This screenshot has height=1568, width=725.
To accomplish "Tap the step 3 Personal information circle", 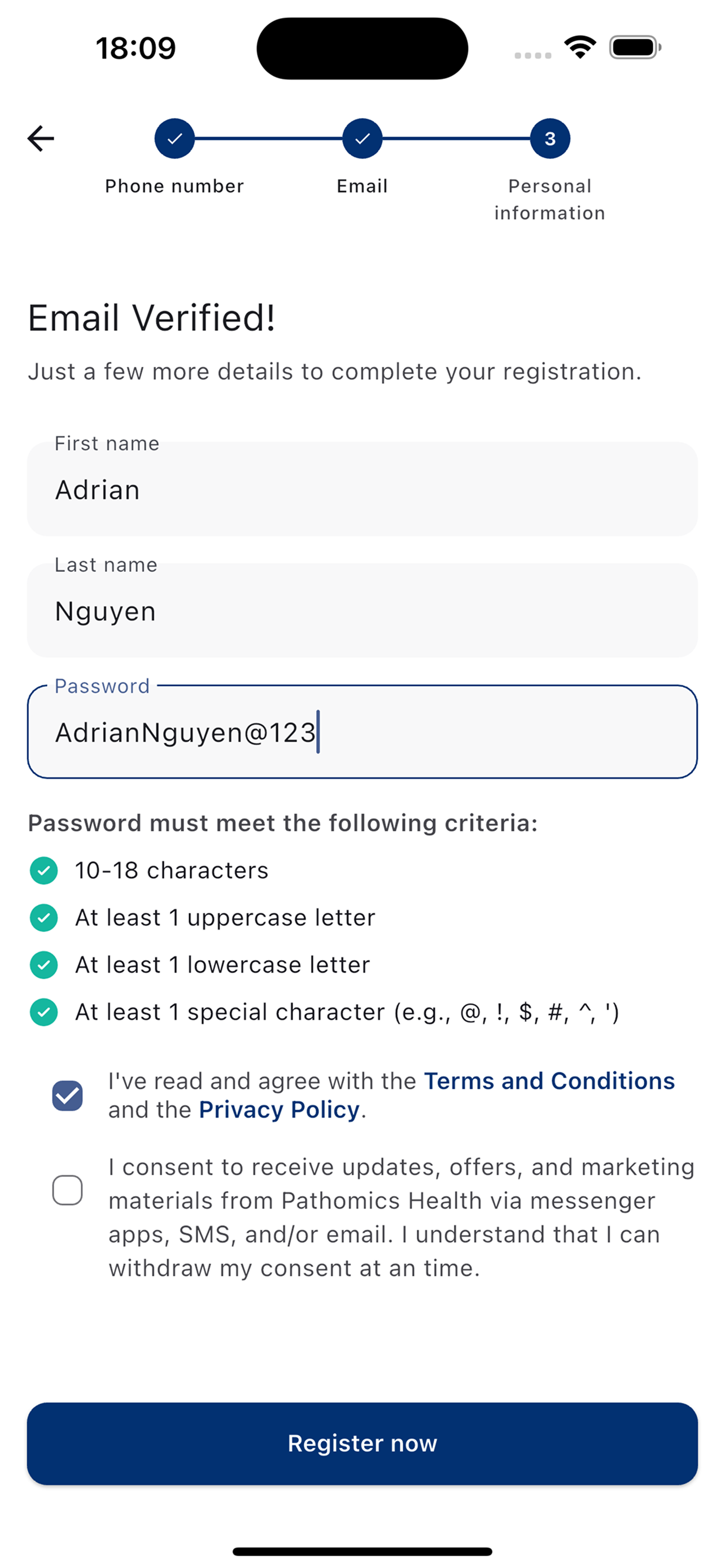I will pyautogui.click(x=550, y=139).
